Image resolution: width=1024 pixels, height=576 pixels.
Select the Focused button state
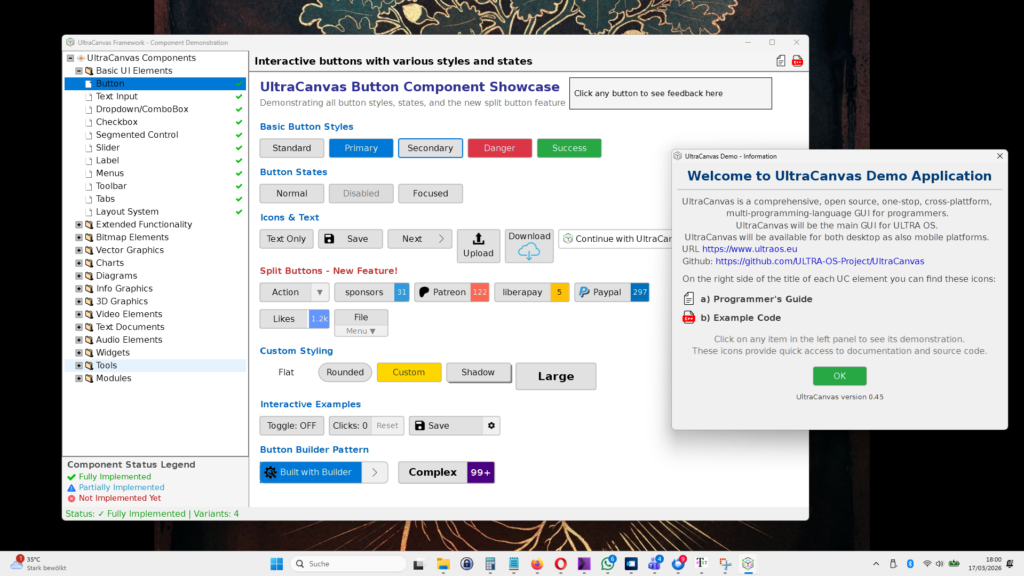pyautogui.click(x=430, y=193)
